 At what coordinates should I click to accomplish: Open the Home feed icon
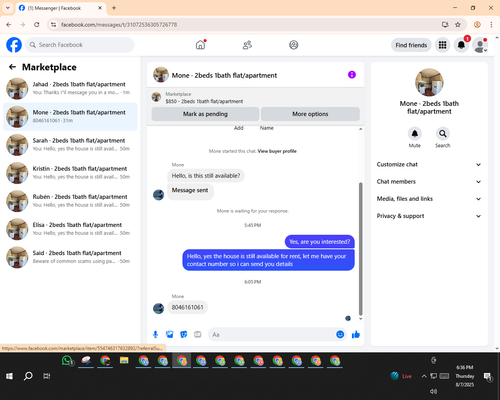[x=200, y=45]
